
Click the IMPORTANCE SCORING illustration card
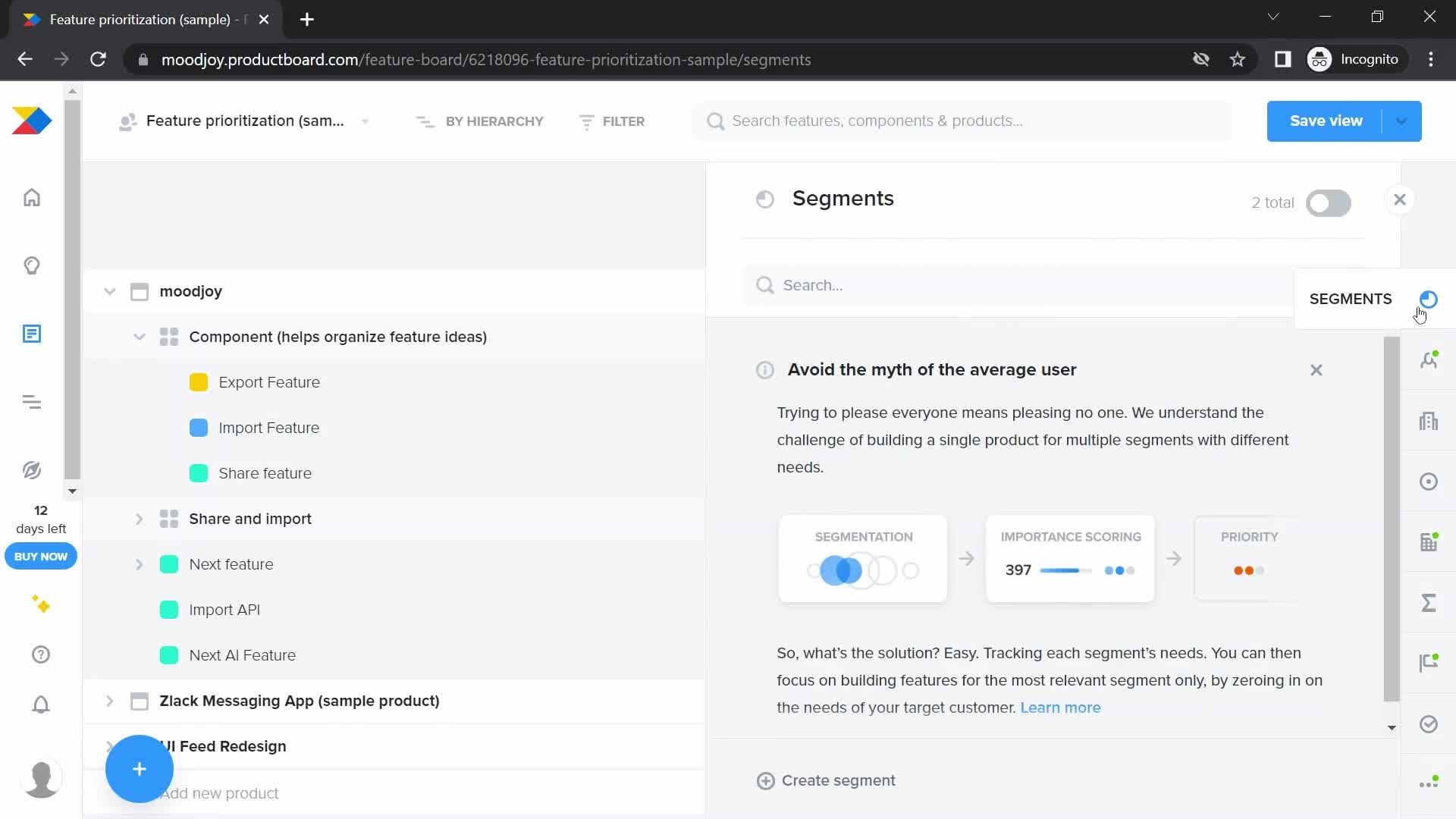pyautogui.click(x=1070, y=559)
